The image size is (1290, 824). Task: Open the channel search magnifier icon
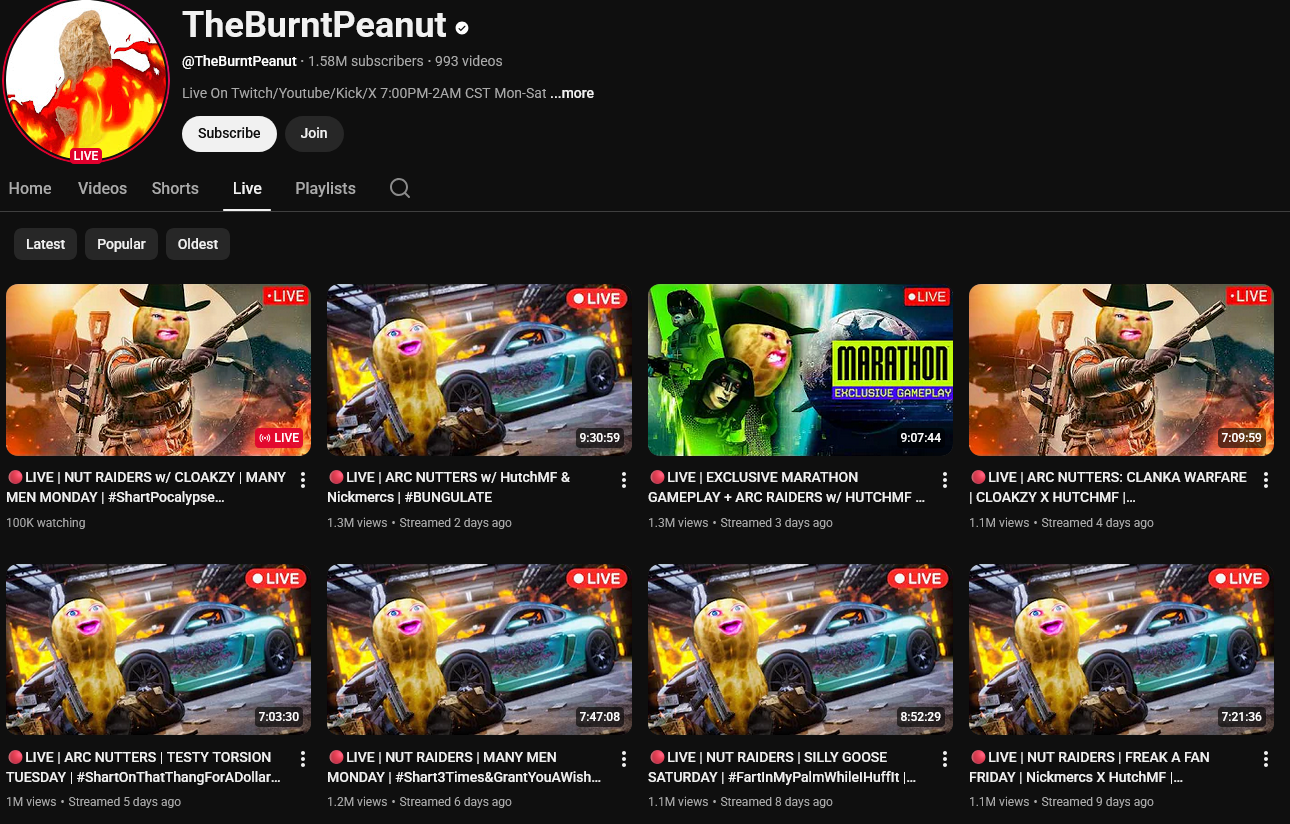pyautogui.click(x=400, y=188)
